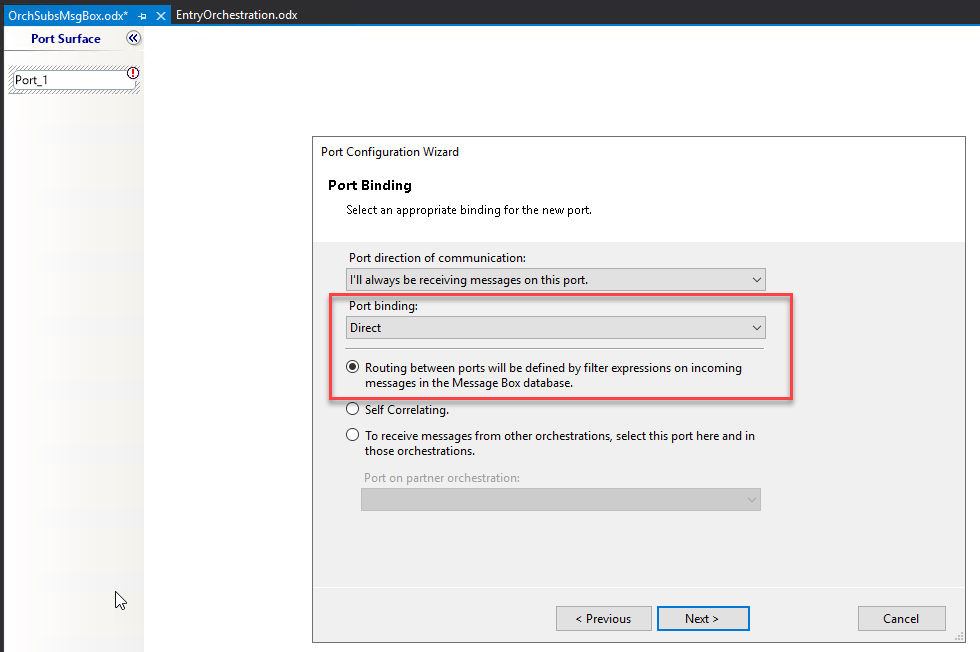Pin the OrchSubsMsgBox.odx tab
The width and height of the screenshot is (980, 652).
[141, 15]
